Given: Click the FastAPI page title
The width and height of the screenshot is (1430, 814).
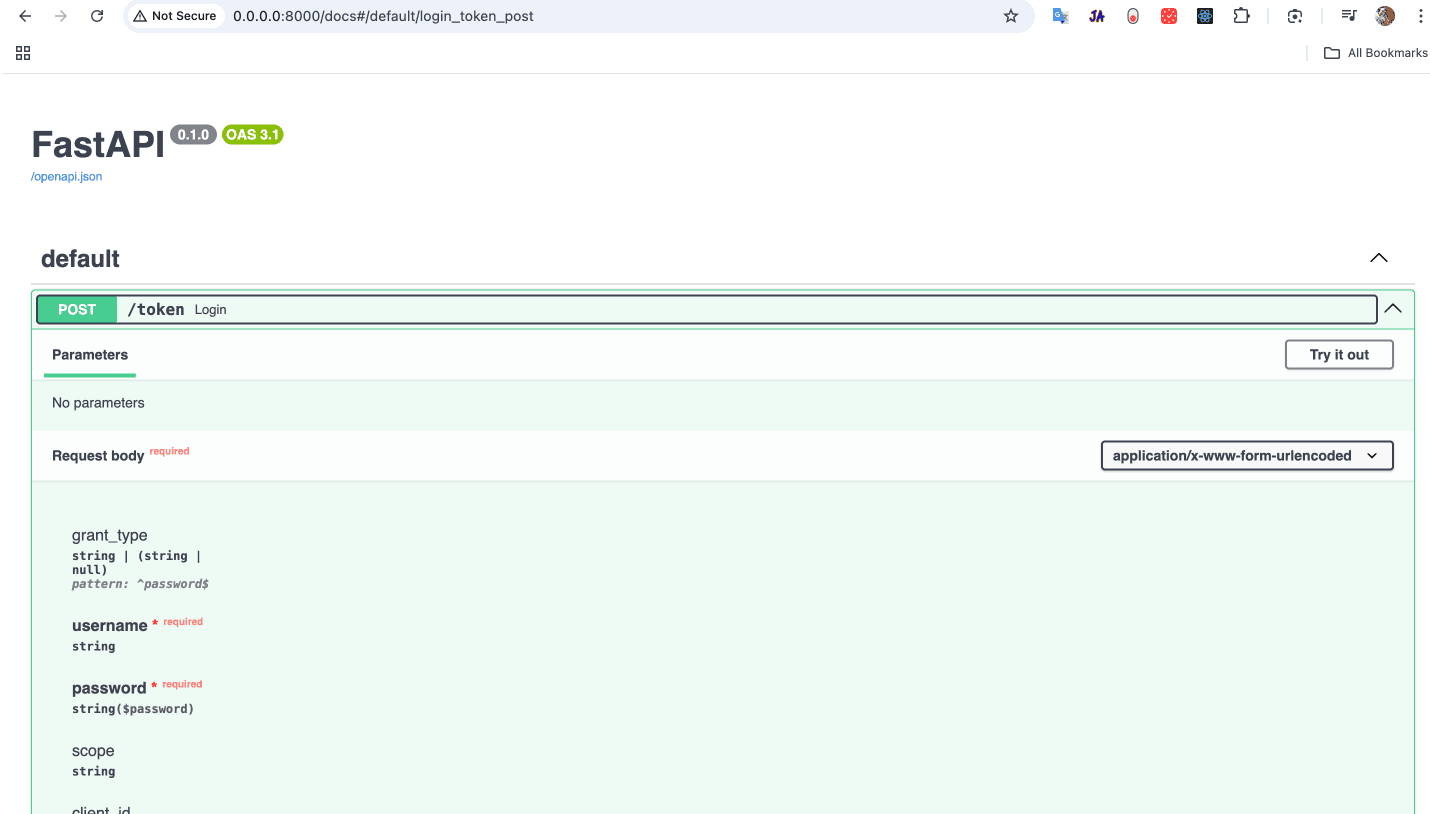Looking at the screenshot, I should (98, 145).
